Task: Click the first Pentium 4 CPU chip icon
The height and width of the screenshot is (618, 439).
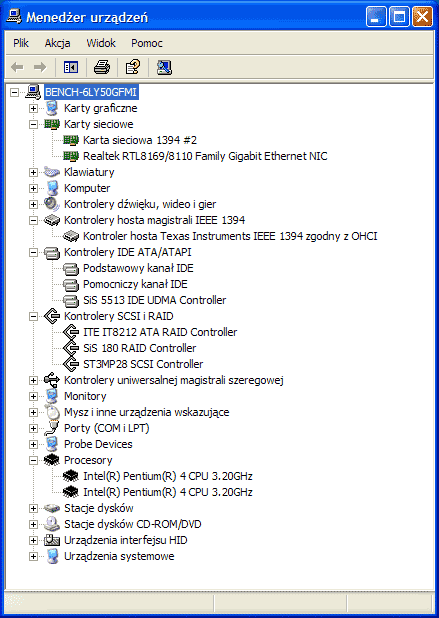Action: [71, 476]
